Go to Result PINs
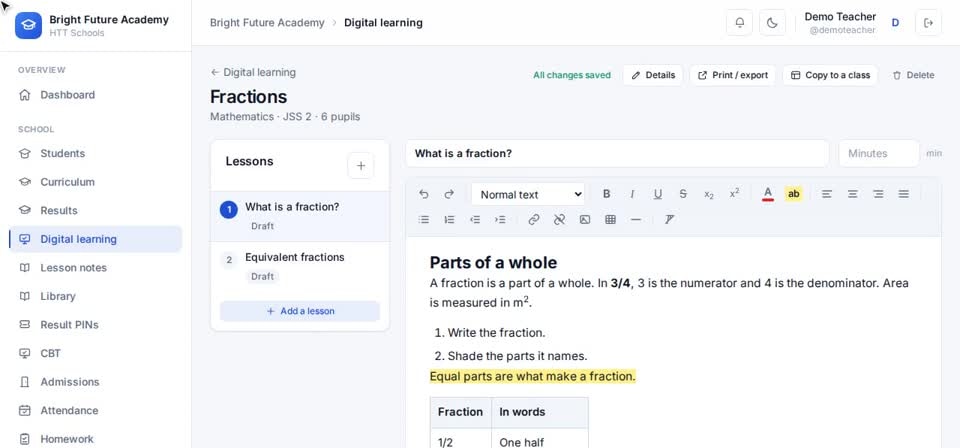Screen dimensions: 960x448 (x=96, y=324)
